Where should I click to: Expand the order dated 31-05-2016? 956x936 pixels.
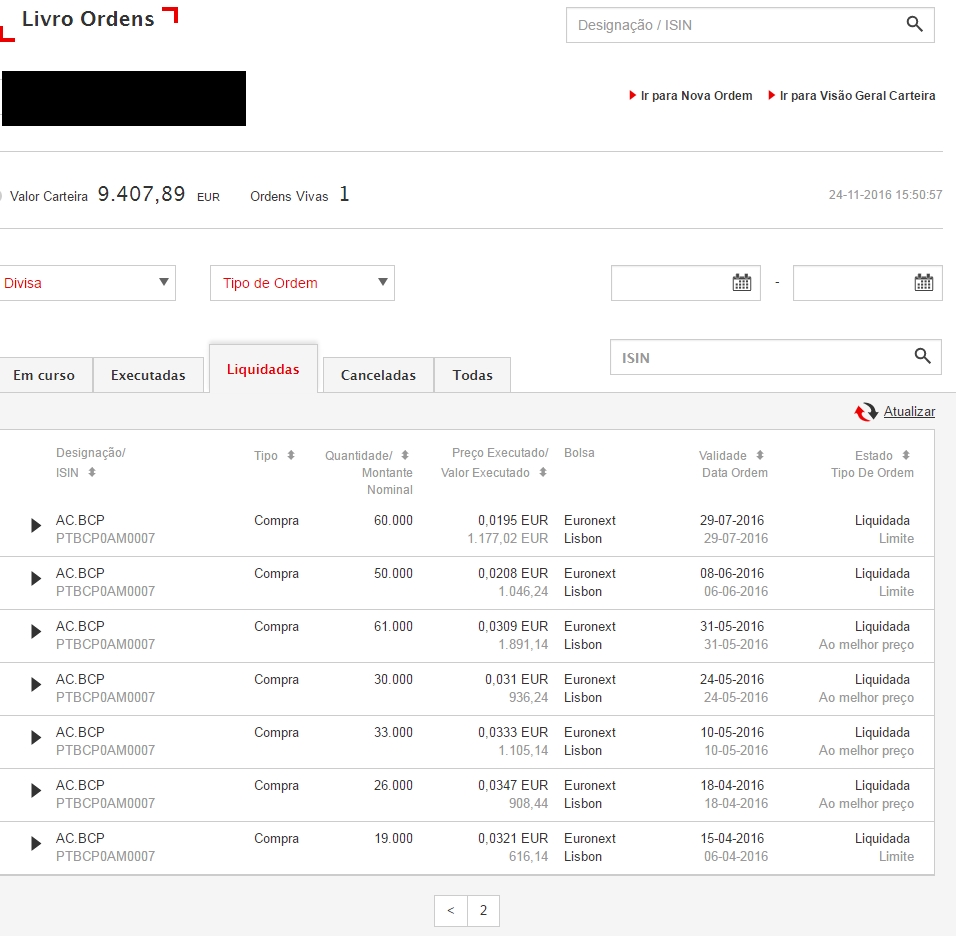(36, 632)
